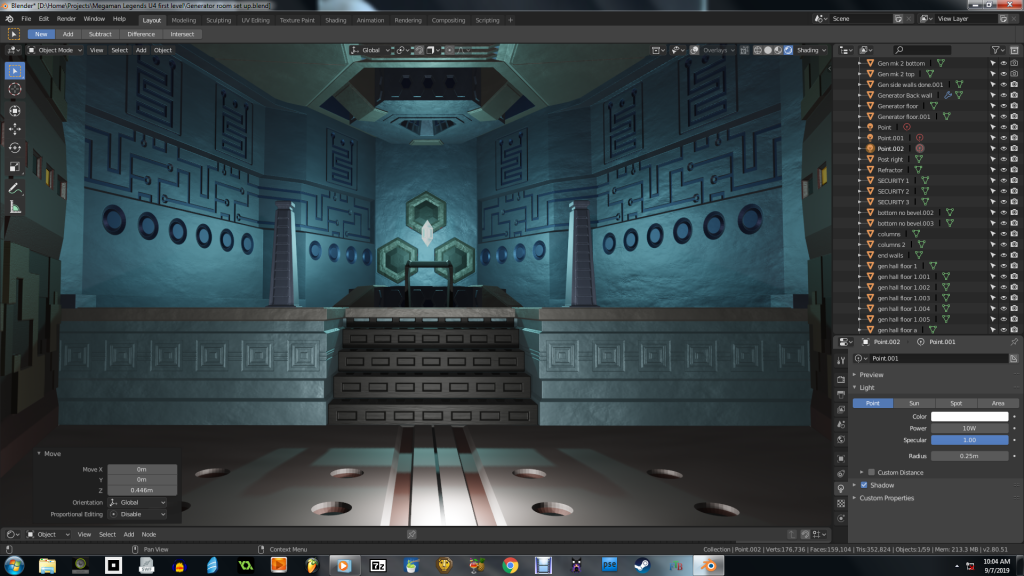The width and height of the screenshot is (1024, 576).
Task: Select the 3D Cursor tool
Action: point(14,89)
